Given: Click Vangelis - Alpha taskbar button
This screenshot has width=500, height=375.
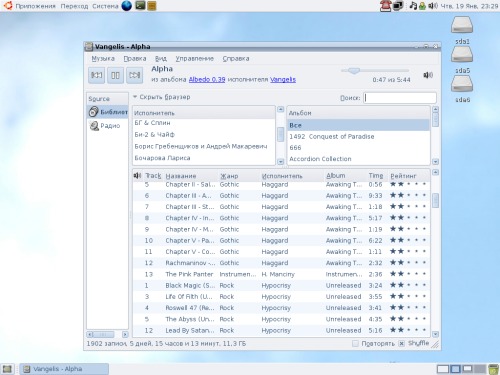Looking at the screenshot, I should tap(64, 369).
